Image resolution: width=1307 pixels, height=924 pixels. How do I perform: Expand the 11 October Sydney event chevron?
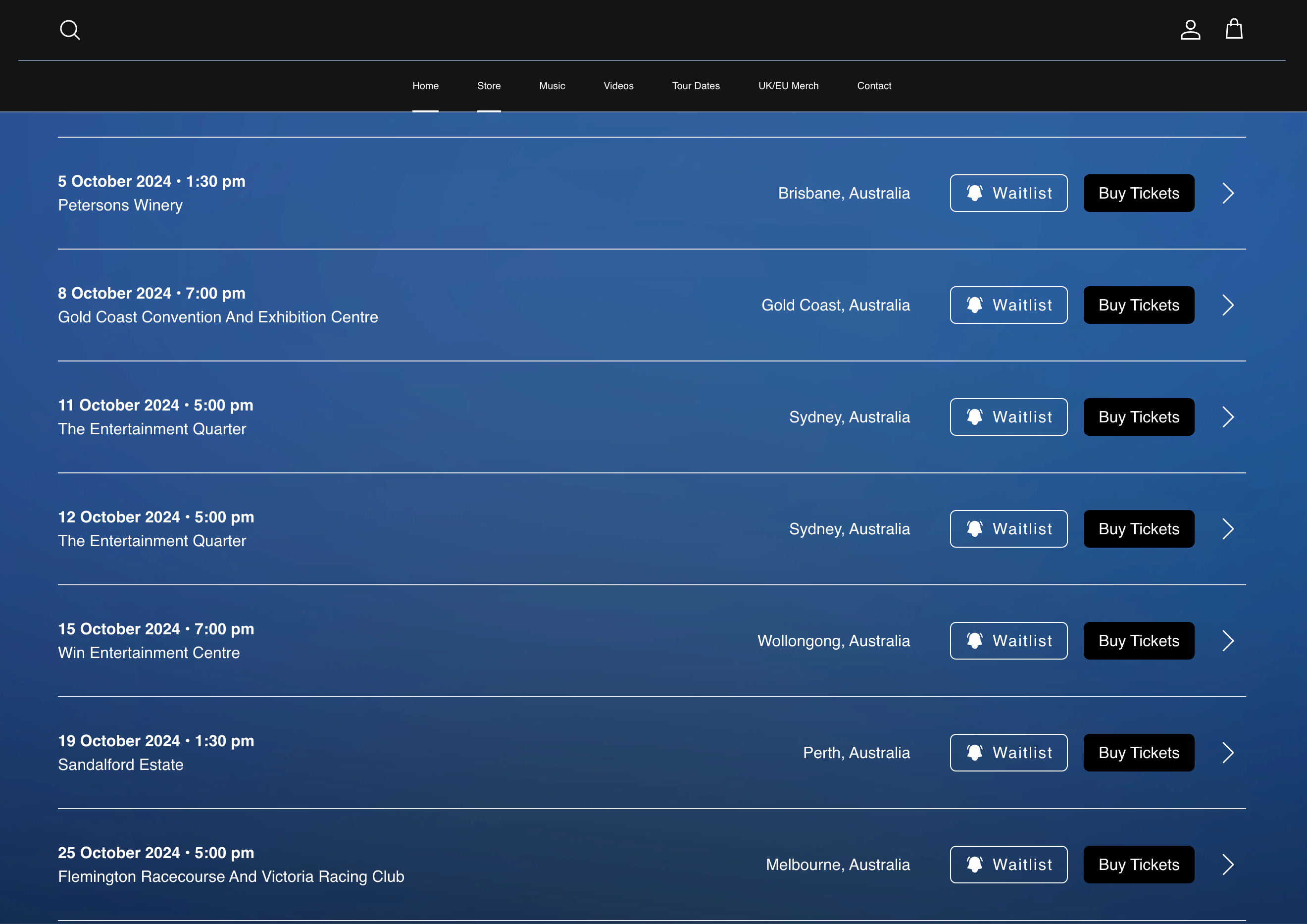(x=1228, y=417)
